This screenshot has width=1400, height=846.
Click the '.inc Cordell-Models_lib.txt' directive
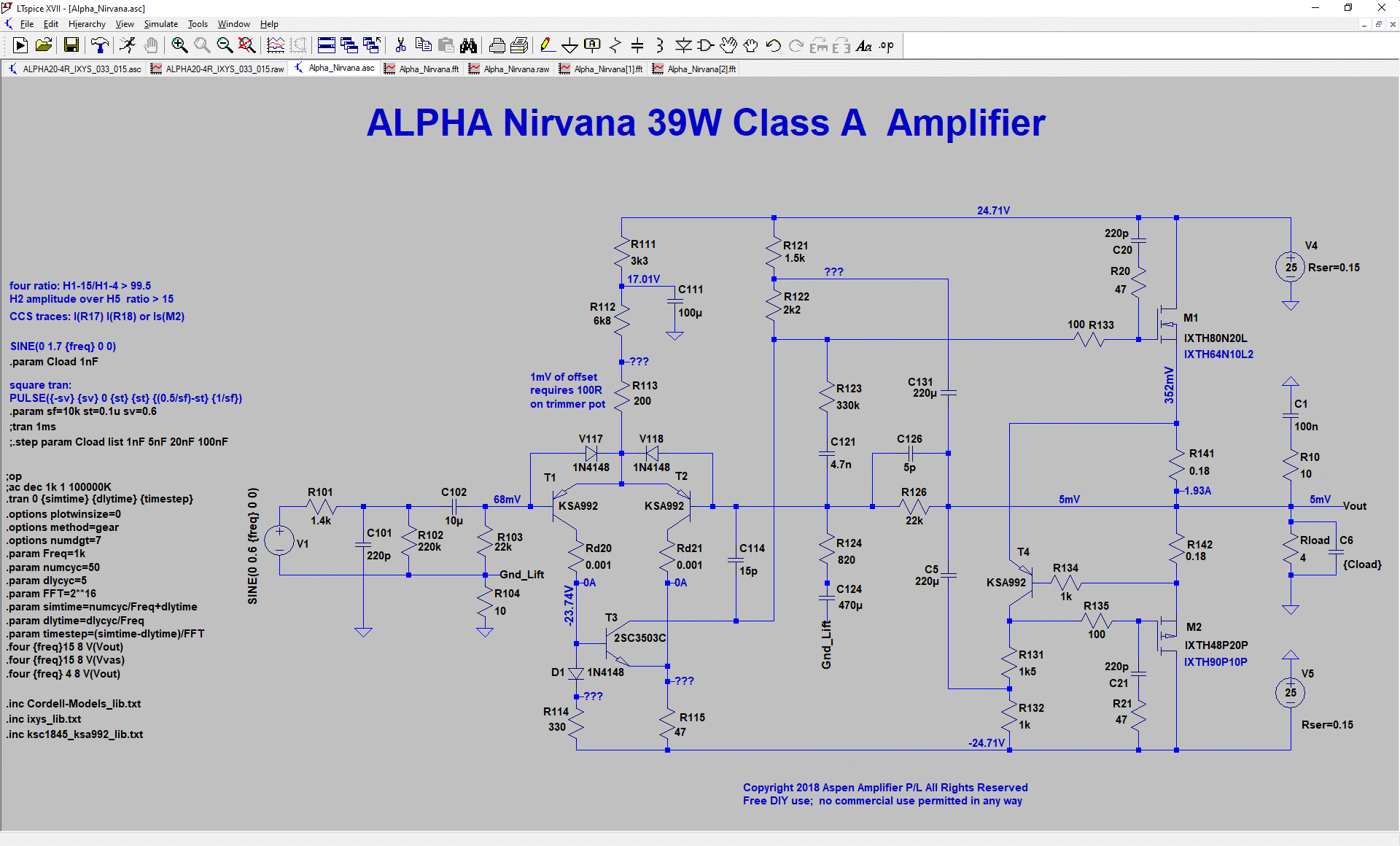74,704
